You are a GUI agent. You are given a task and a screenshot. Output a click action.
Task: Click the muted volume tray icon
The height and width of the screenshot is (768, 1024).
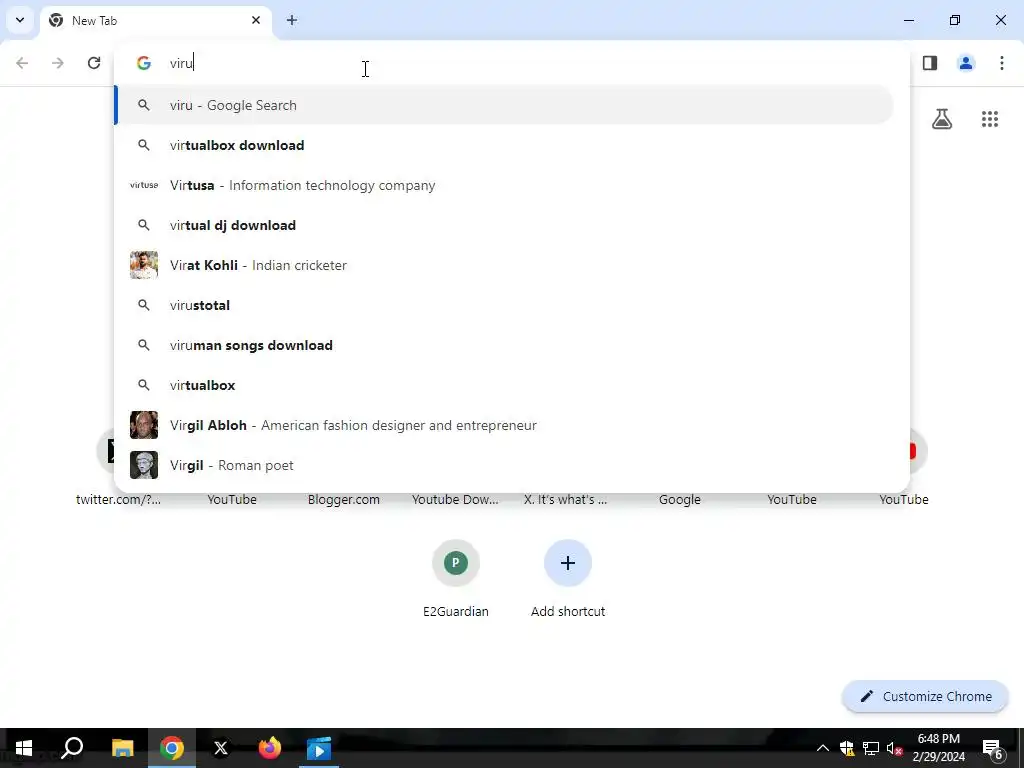click(x=894, y=748)
